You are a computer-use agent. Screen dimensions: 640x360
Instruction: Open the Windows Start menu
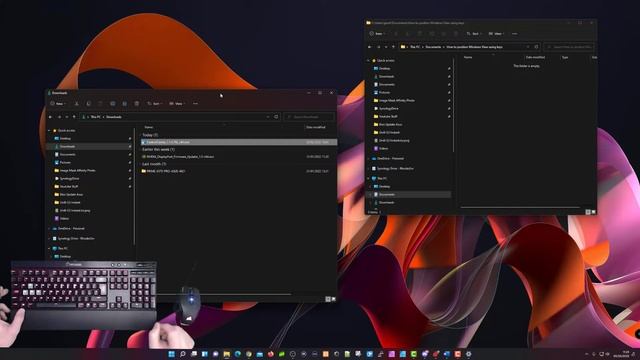click(x=172, y=354)
